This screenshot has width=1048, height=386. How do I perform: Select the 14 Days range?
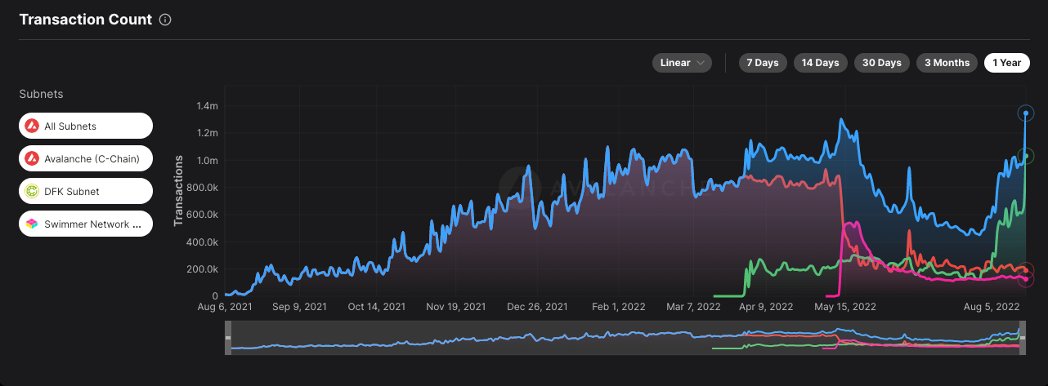[820, 63]
